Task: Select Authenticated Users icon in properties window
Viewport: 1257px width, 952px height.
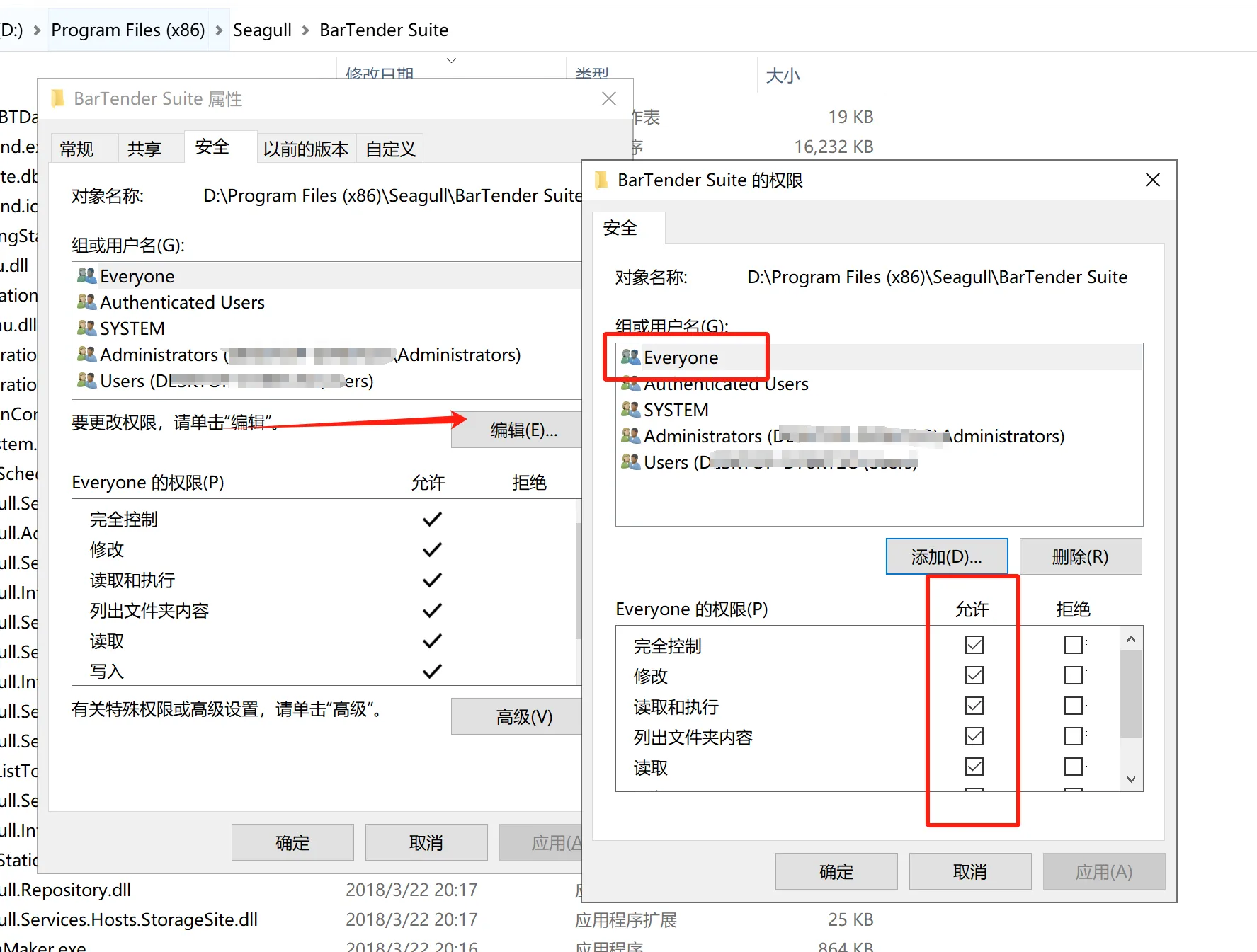Action: click(86, 302)
